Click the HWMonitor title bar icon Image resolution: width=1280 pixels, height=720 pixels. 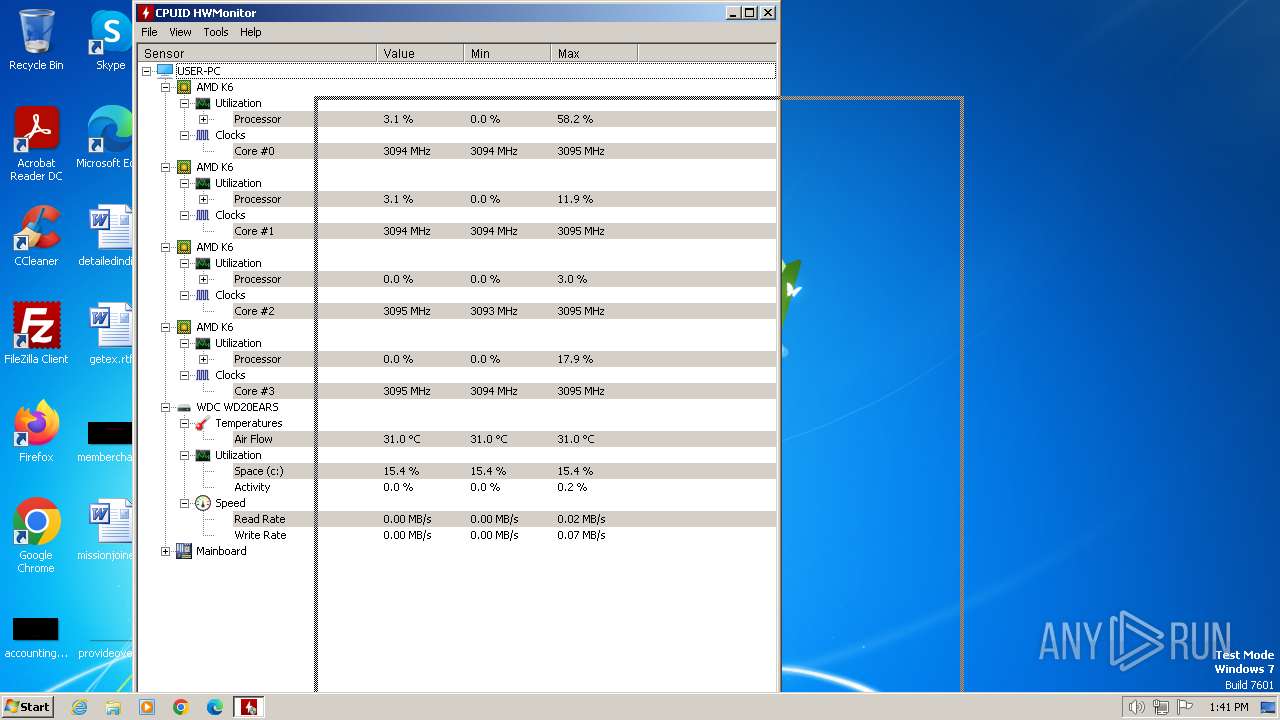tap(146, 13)
